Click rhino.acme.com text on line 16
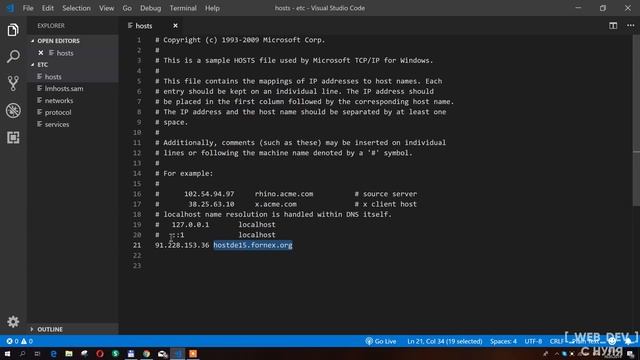Image resolution: width=640 pixels, height=360 pixels. click(284, 194)
